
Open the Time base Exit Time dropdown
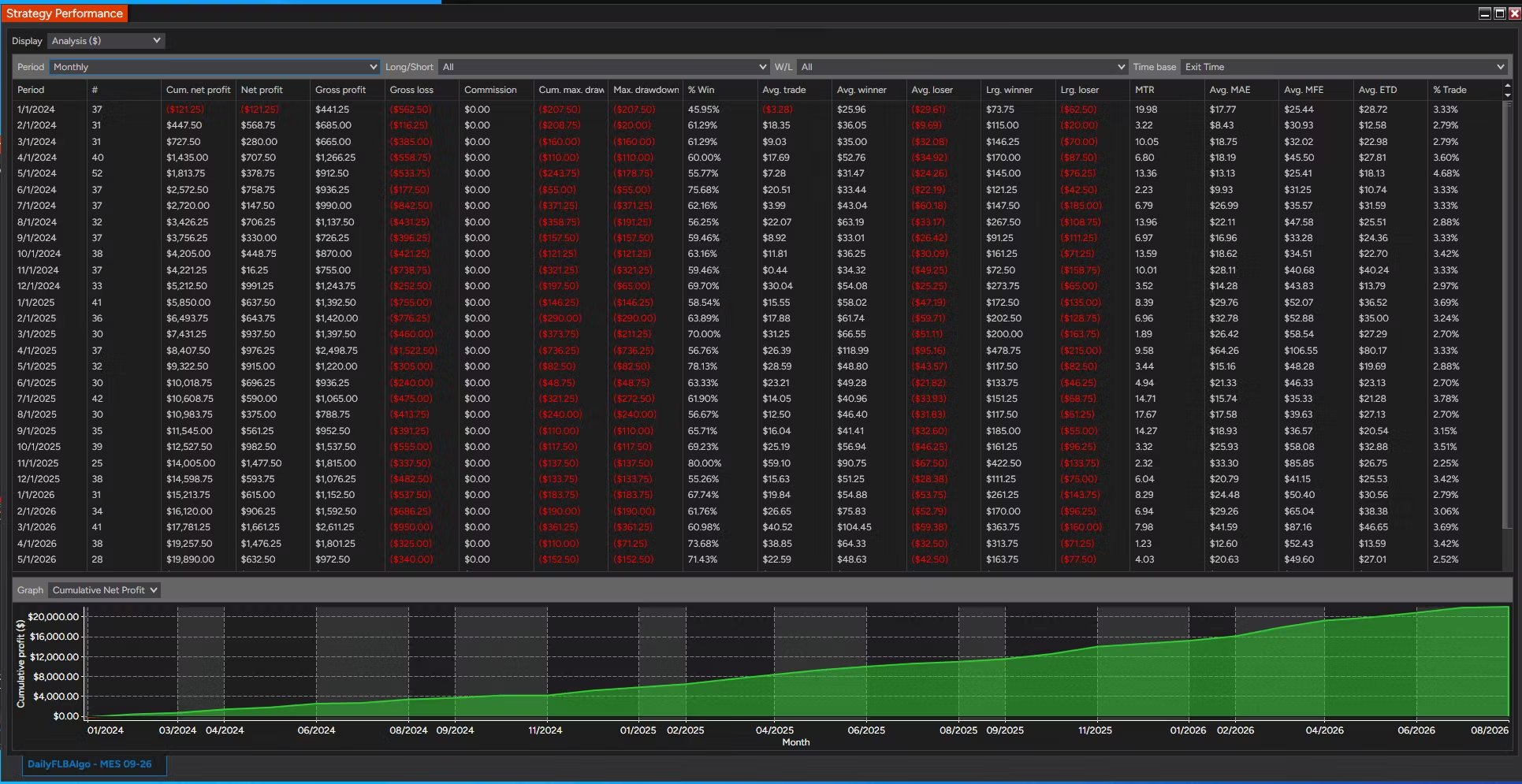[1344, 67]
